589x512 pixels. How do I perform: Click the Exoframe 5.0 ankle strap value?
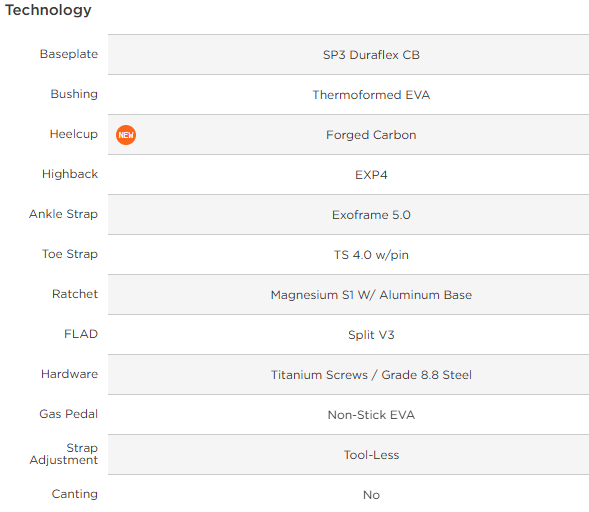tap(371, 215)
